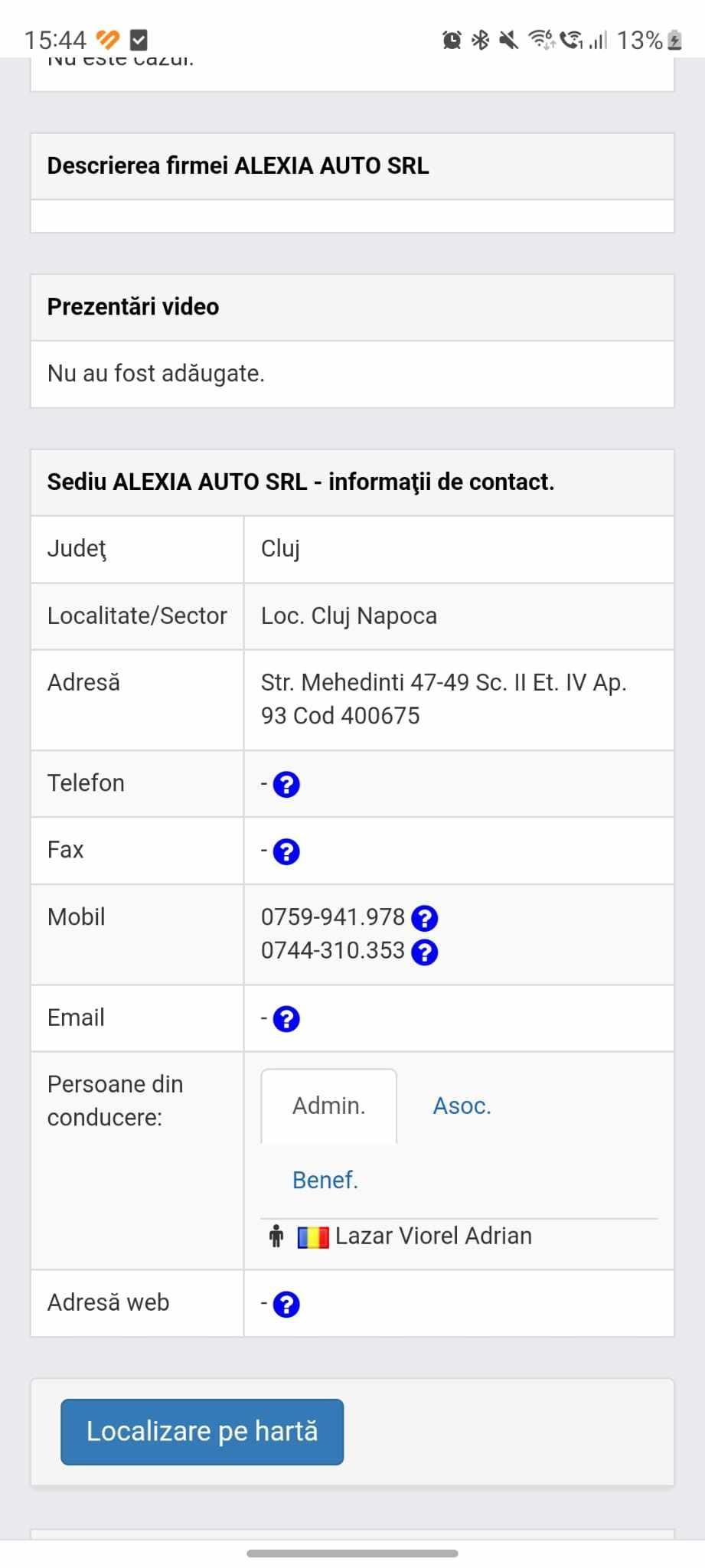Tap mobile number 0759-941.978
705x1568 pixels.
point(332,916)
